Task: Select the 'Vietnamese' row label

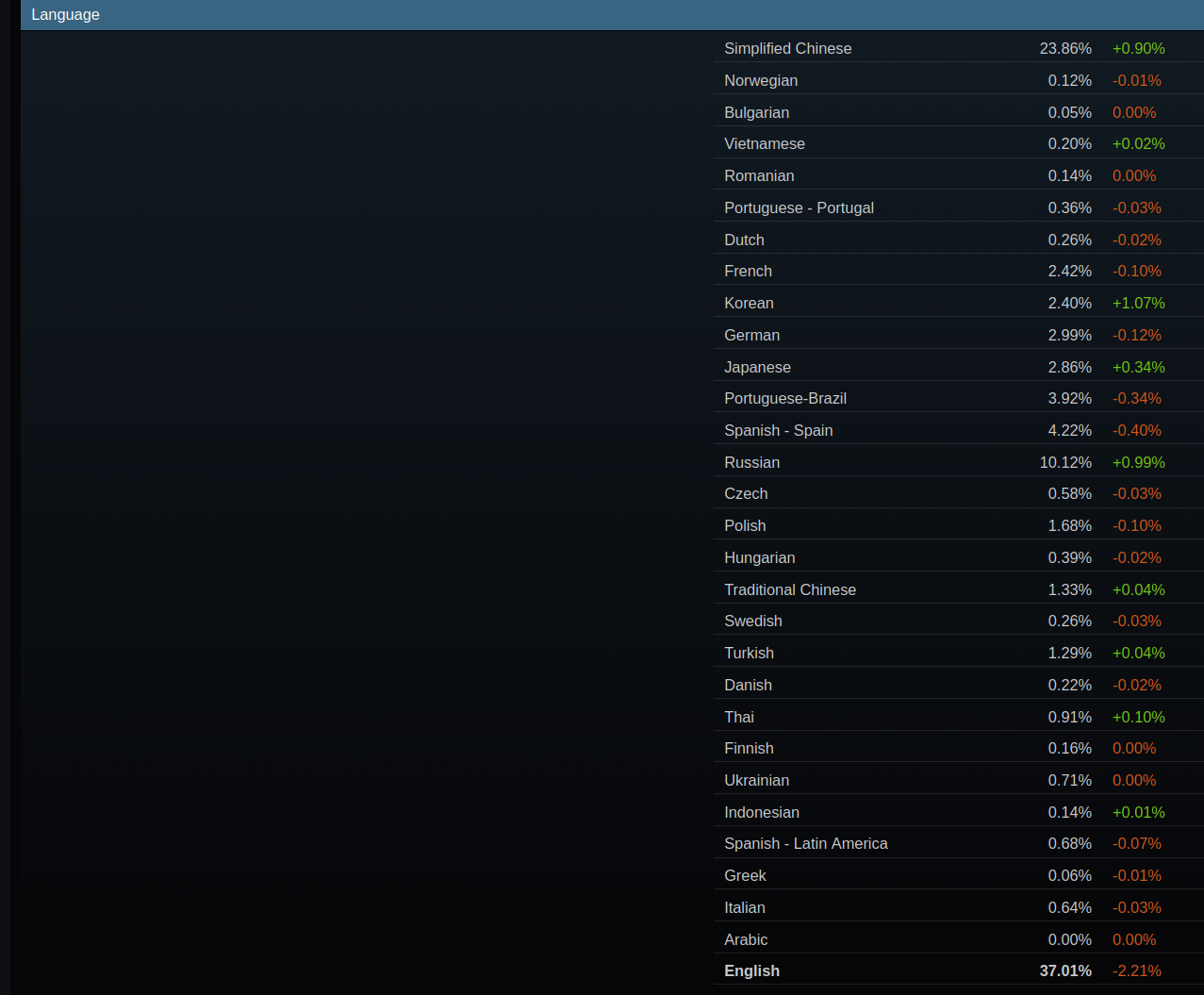Action: [765, 143]
